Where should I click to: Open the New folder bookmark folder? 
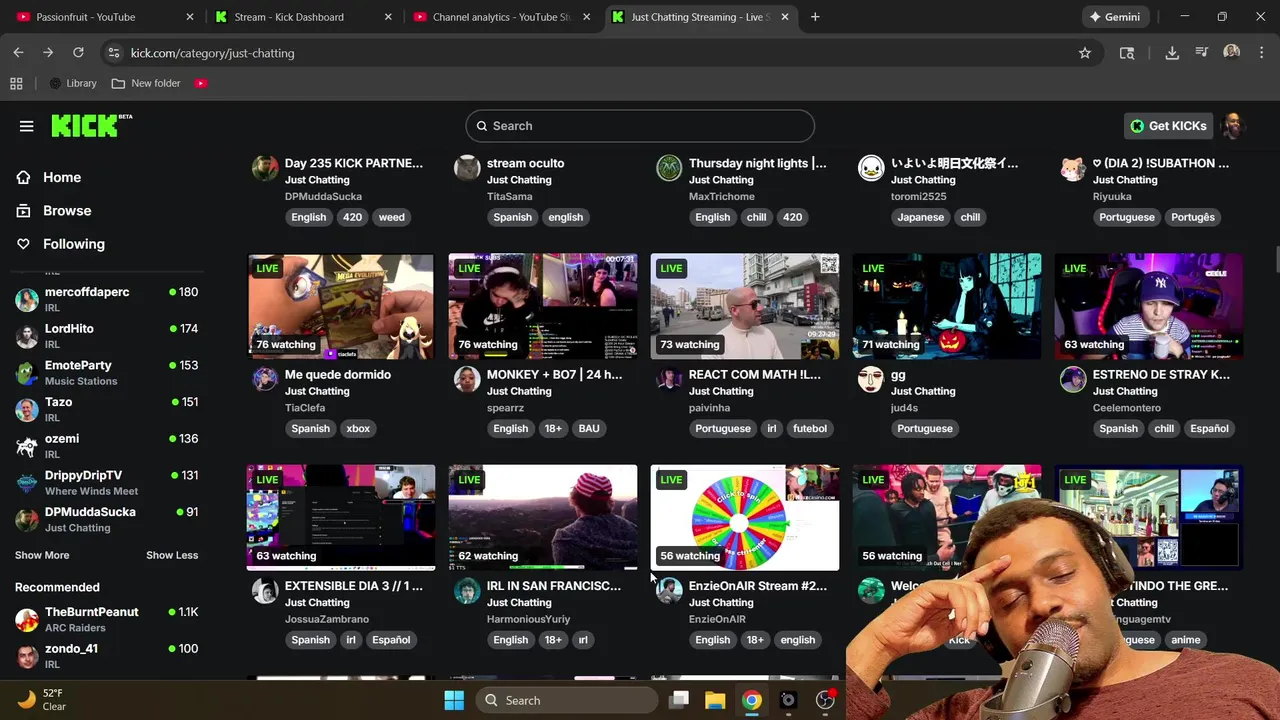point(146,83)
